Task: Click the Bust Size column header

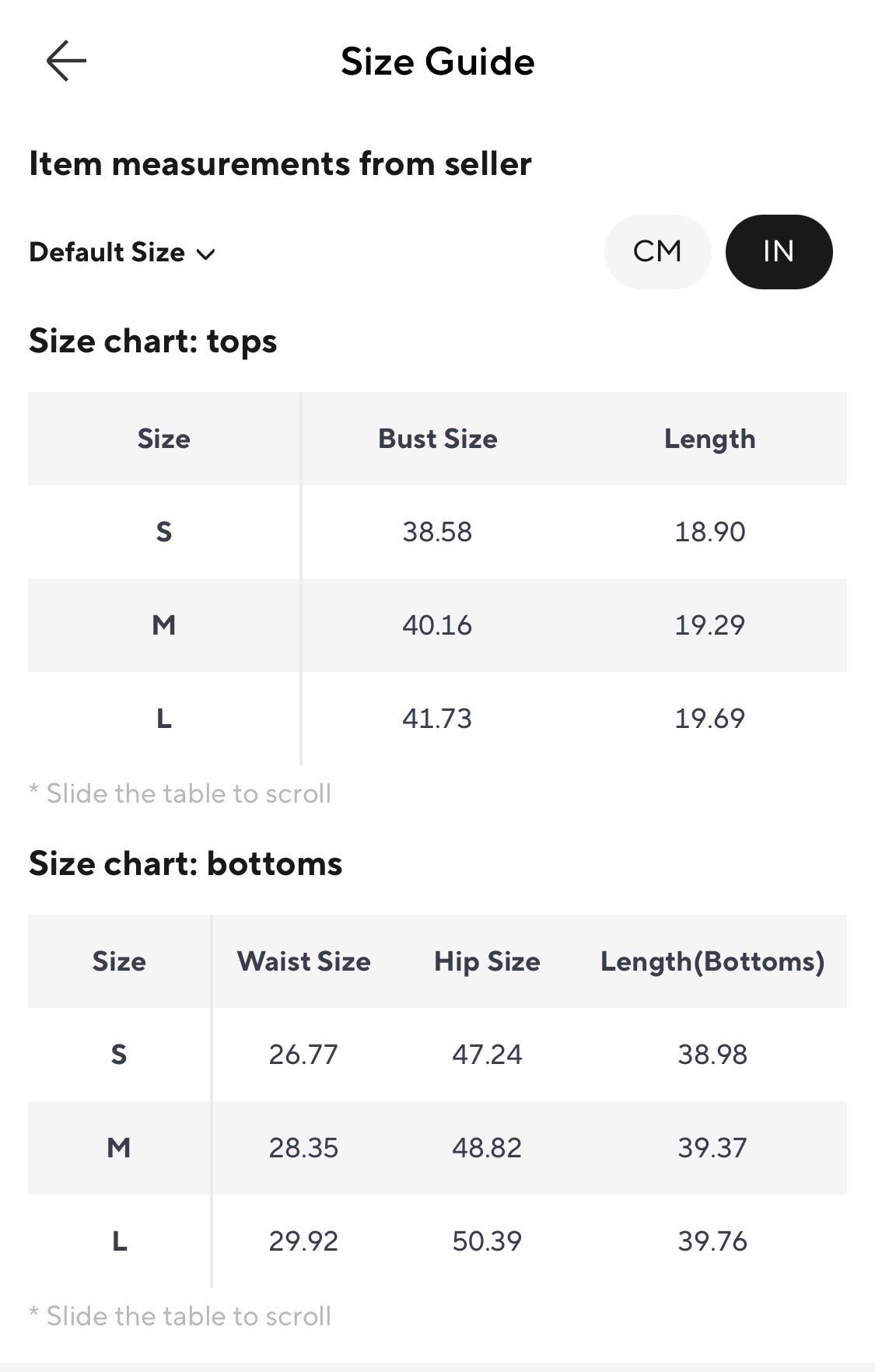Action: pos(438,439)
